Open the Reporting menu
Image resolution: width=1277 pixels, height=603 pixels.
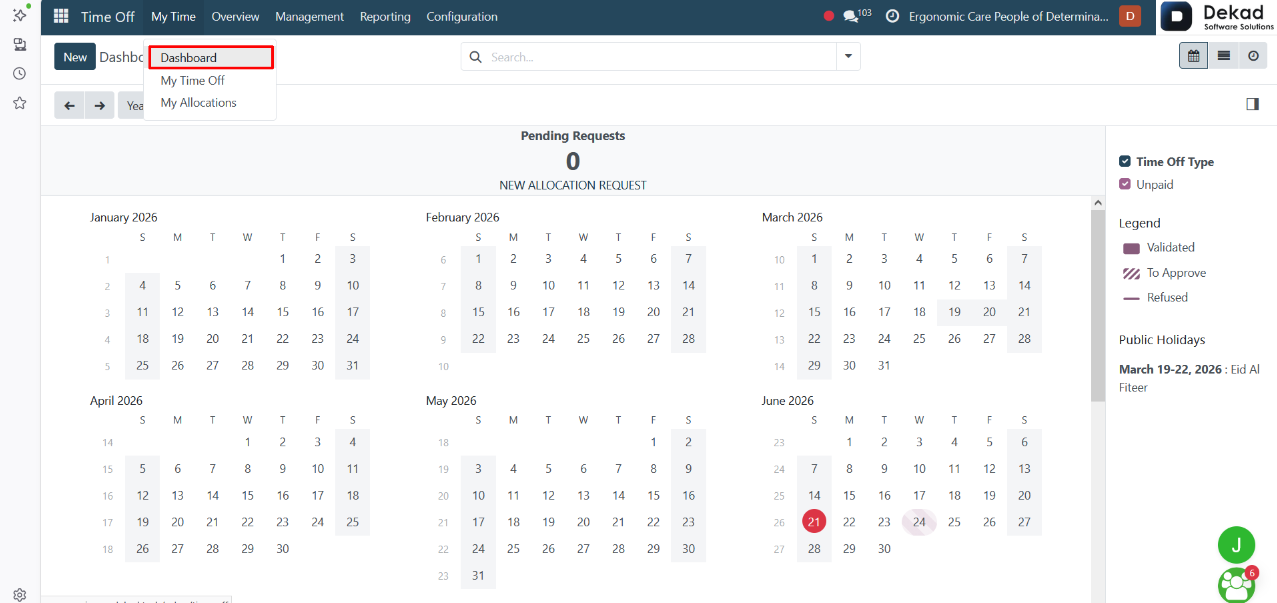pos(385,16)
